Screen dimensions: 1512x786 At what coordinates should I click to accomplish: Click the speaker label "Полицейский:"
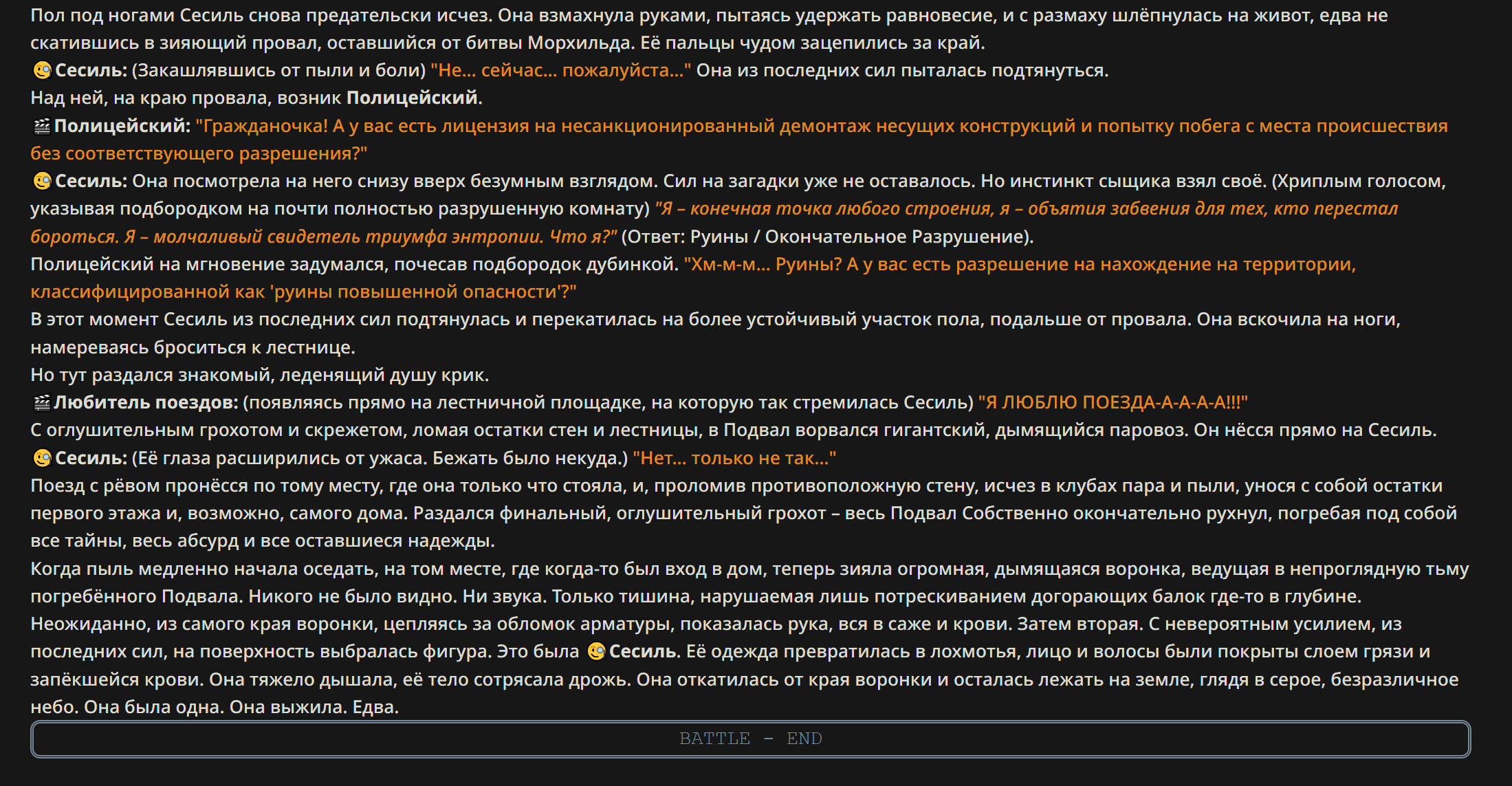click(x=122, y=126)
